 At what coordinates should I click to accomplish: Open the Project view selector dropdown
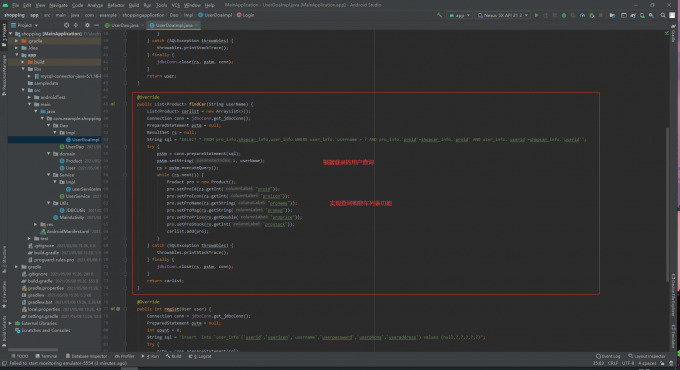pos(25,25)
